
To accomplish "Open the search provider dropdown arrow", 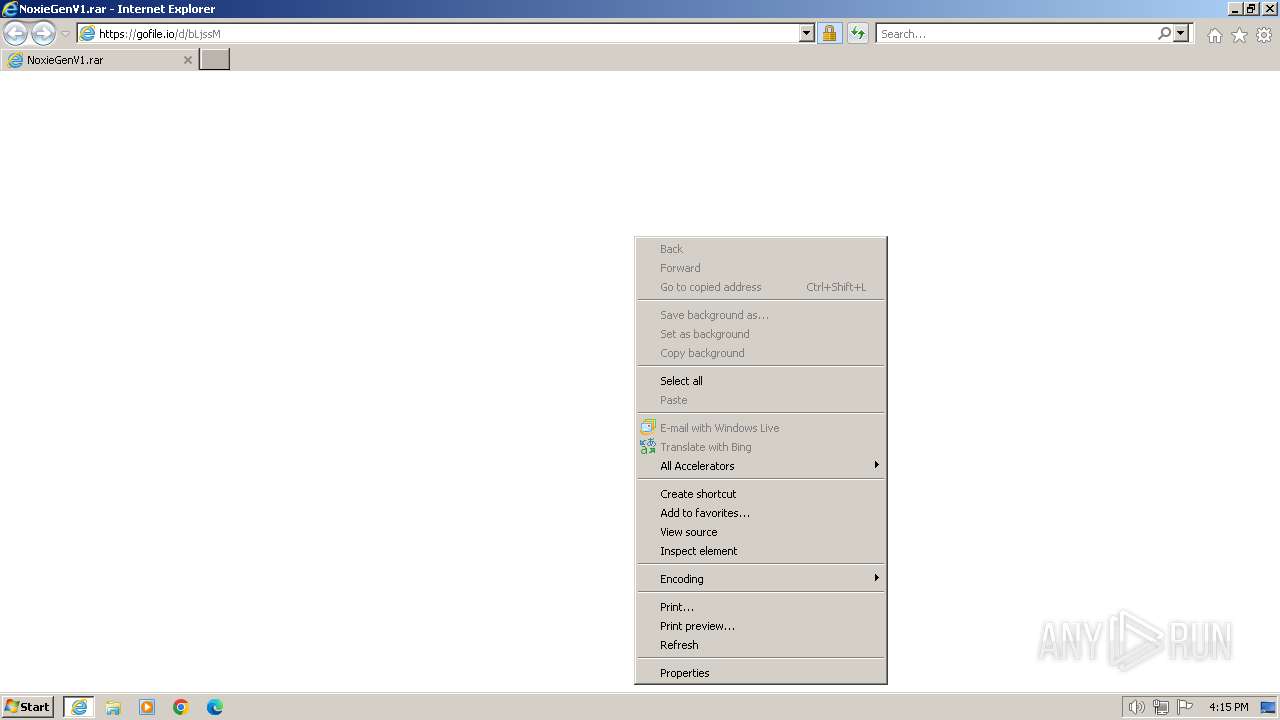I will pyautogui.click(x=1181, y=33).
